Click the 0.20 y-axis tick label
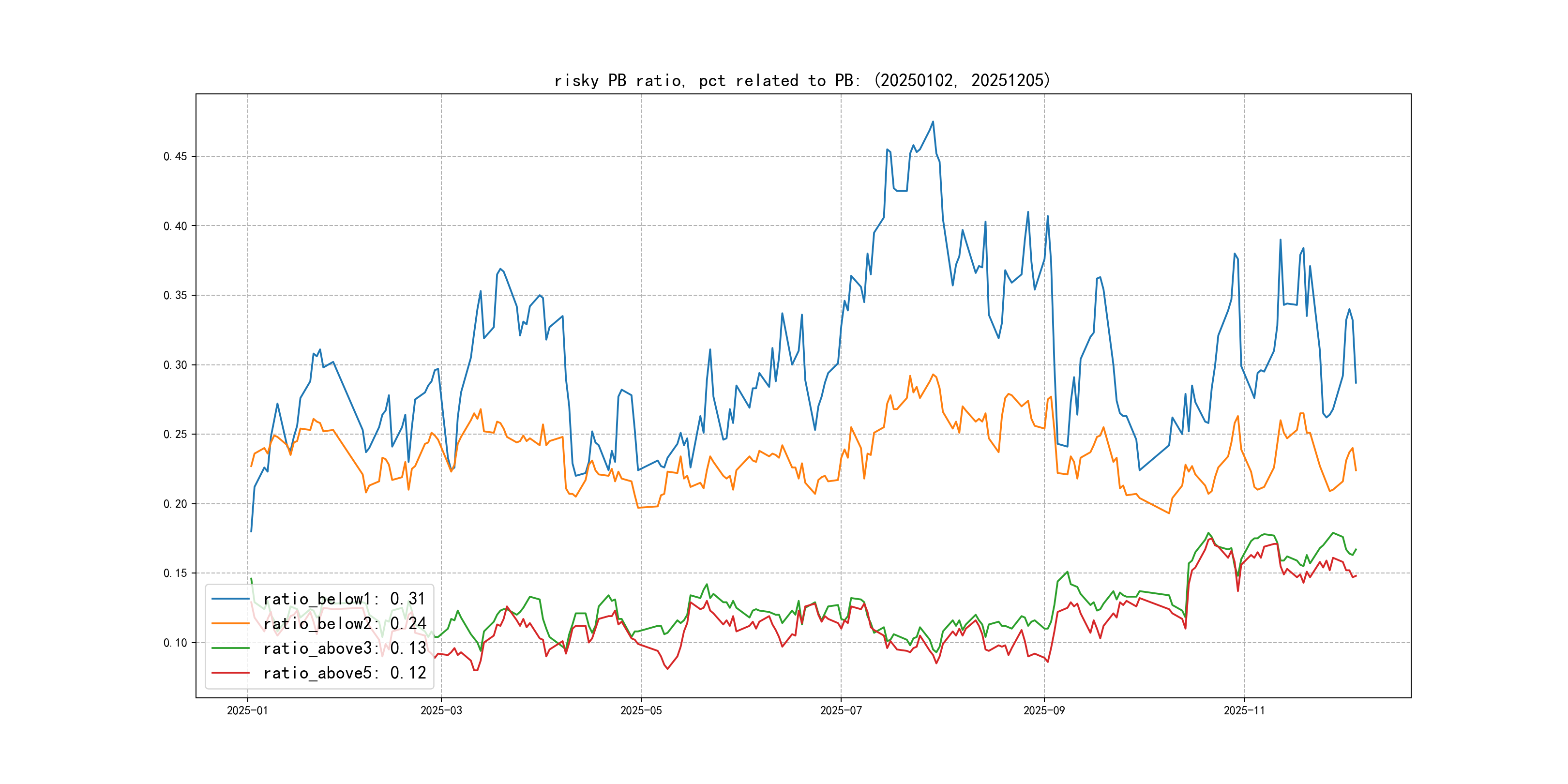Image resolution: width=1568 pixels, height=784 pixels. [x=175, y=504]
